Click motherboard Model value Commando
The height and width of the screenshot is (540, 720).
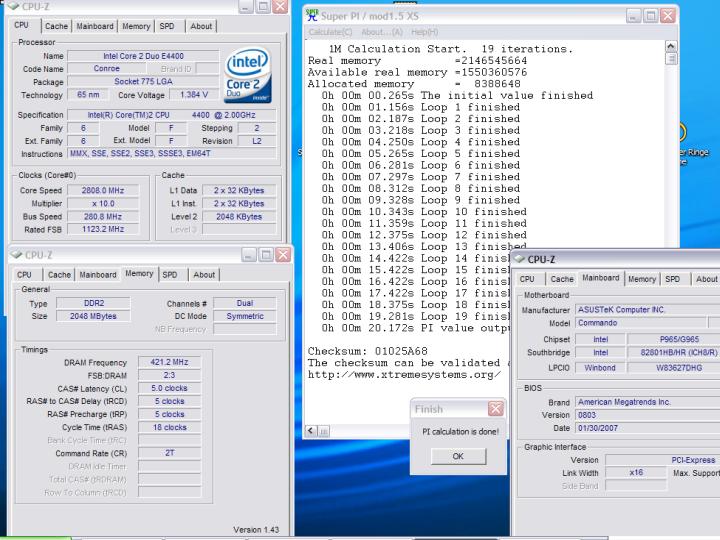(641, 323)
